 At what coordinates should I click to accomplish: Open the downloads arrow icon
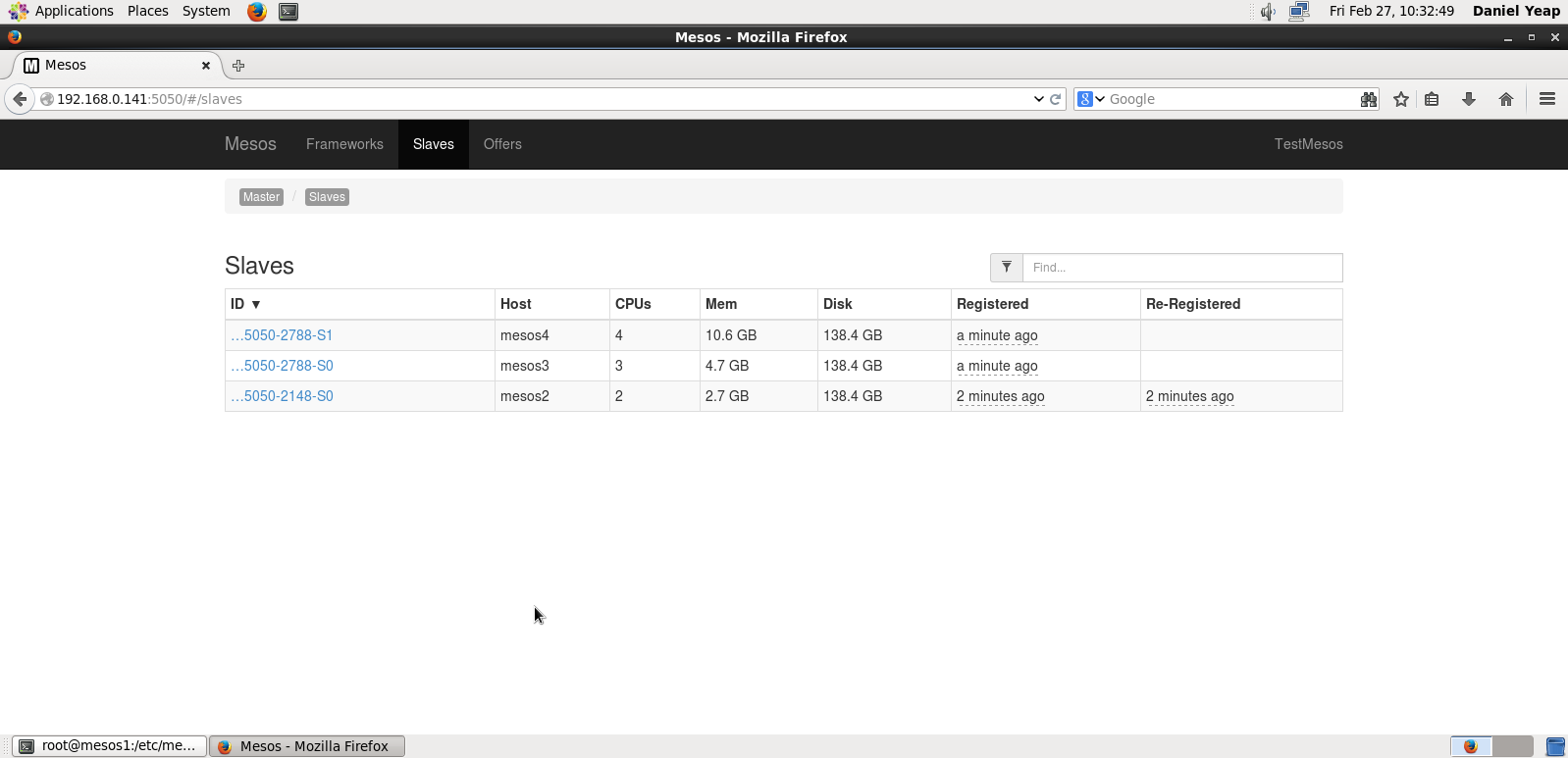[1469, 99]
